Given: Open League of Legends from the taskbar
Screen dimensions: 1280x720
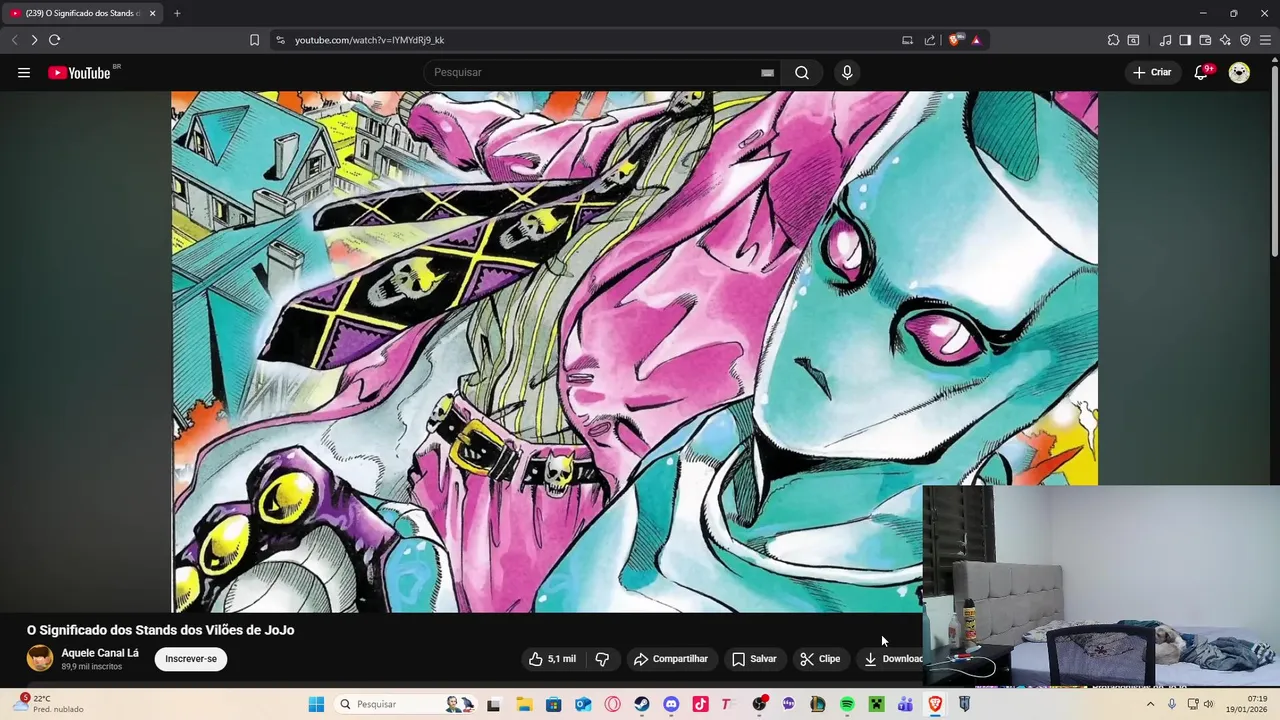Looking at the screenshot, I should pos(818,704).
